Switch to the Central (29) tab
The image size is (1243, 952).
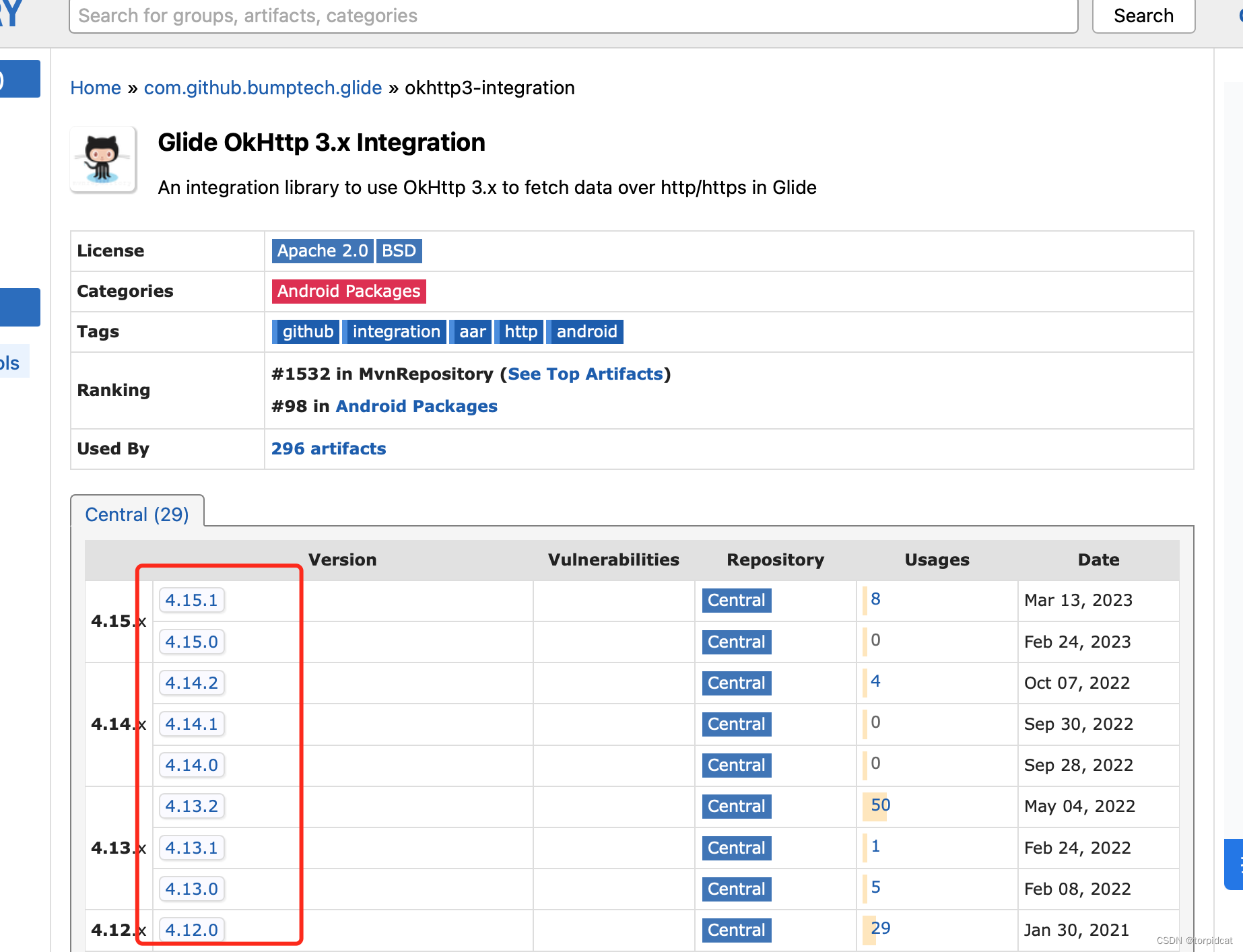(137, 514)
